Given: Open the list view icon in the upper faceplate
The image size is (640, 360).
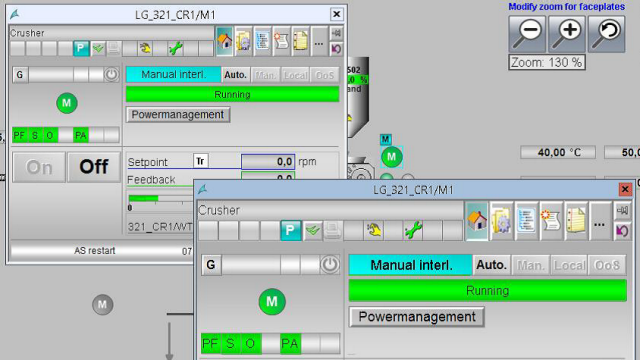Looking at the screenshot, I should coord(262,41).
